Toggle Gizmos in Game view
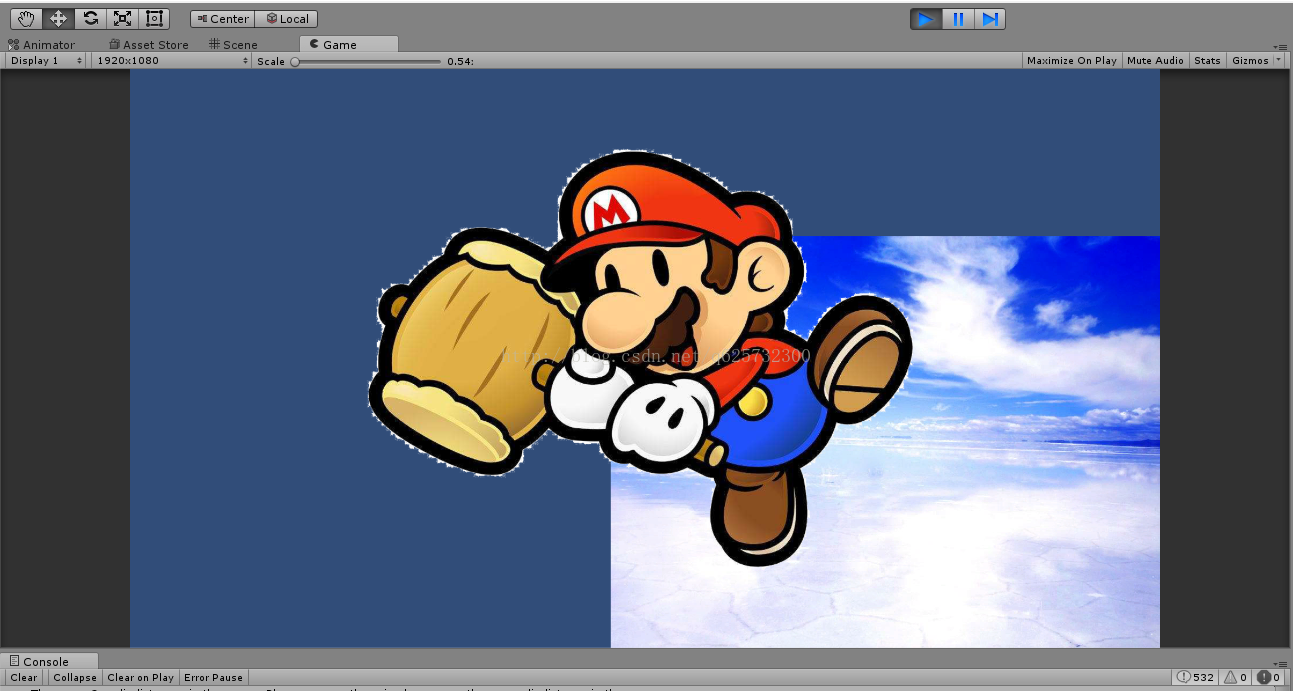 point(1250,61)
